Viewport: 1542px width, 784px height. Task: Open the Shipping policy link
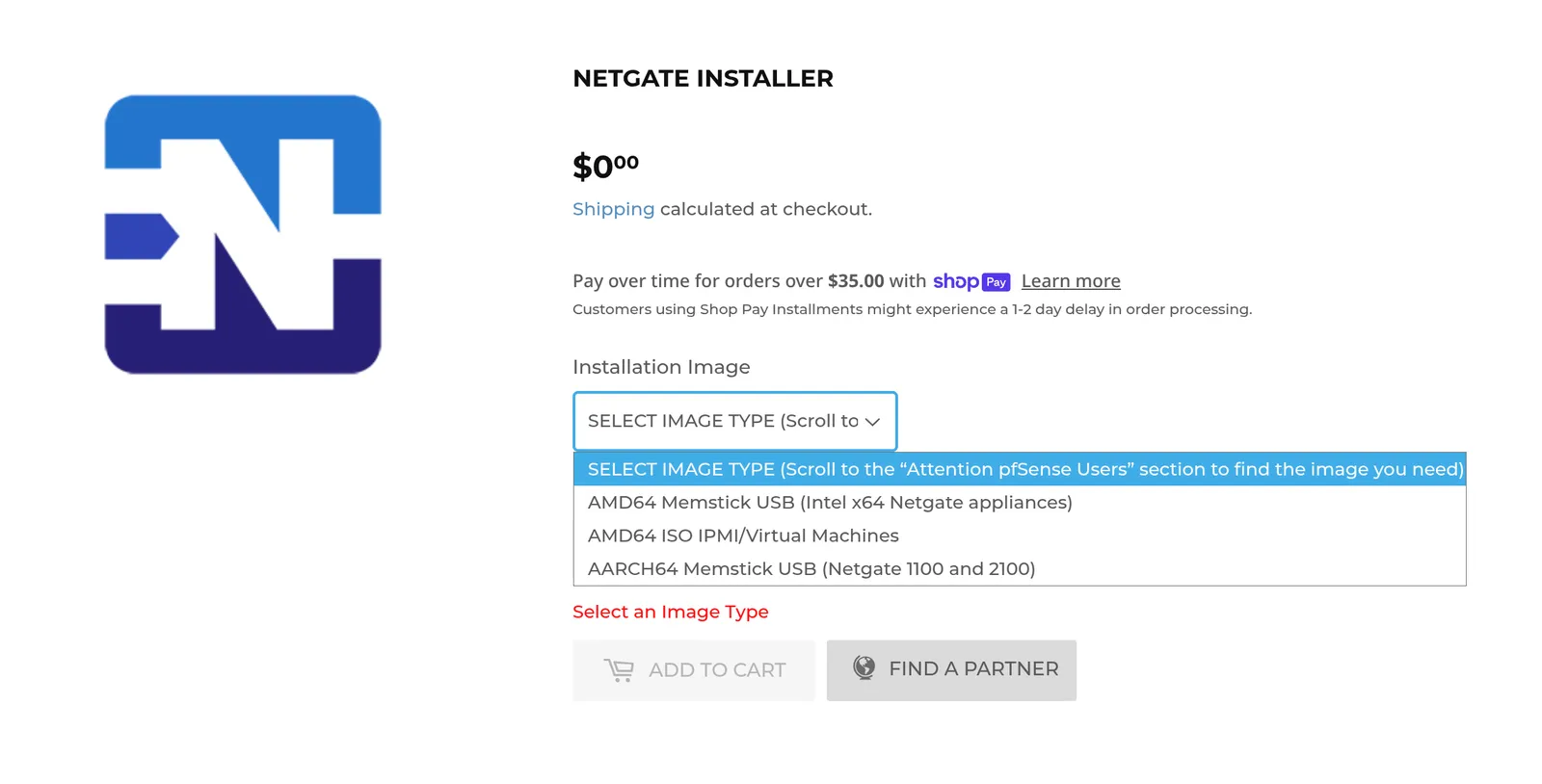coord(613,209)
